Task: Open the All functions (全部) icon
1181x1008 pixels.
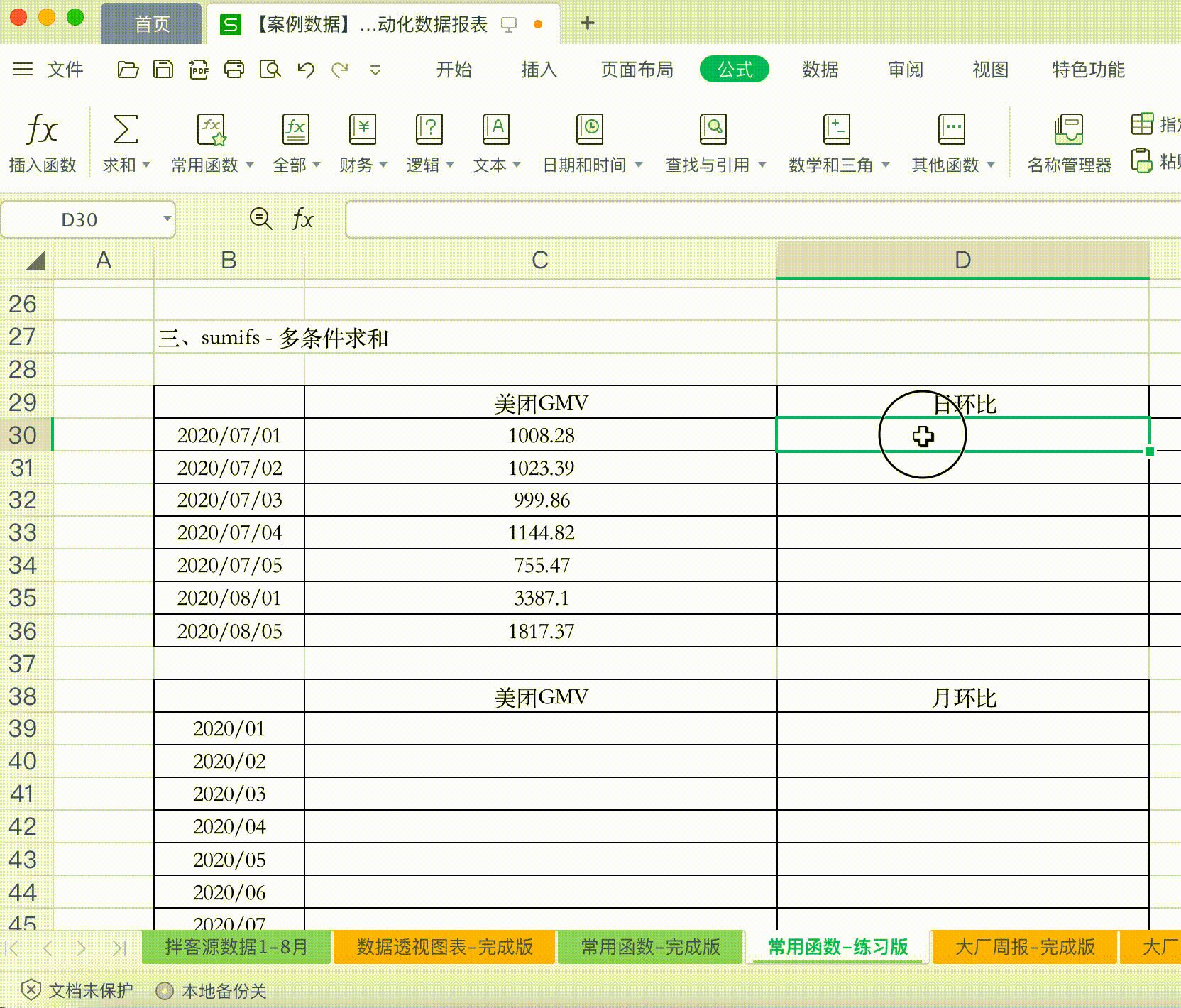Action: [295, 130]
